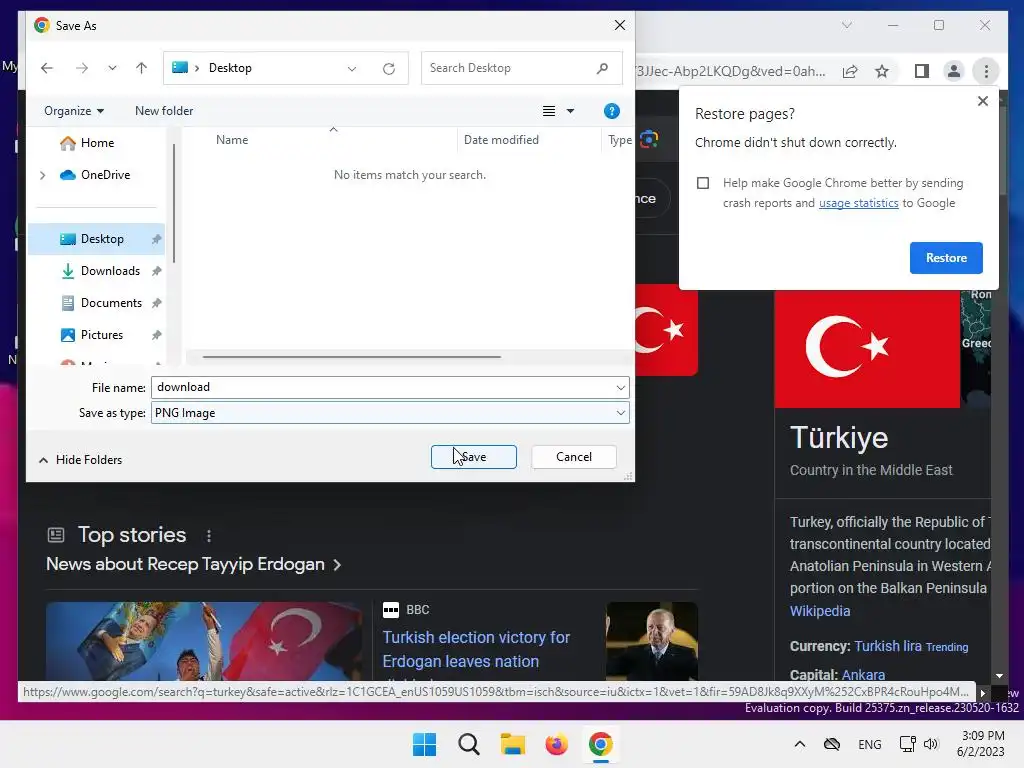Select Desktop in navigation pane
Viewport: 1024px width, 768px height.
pos(97,239)
